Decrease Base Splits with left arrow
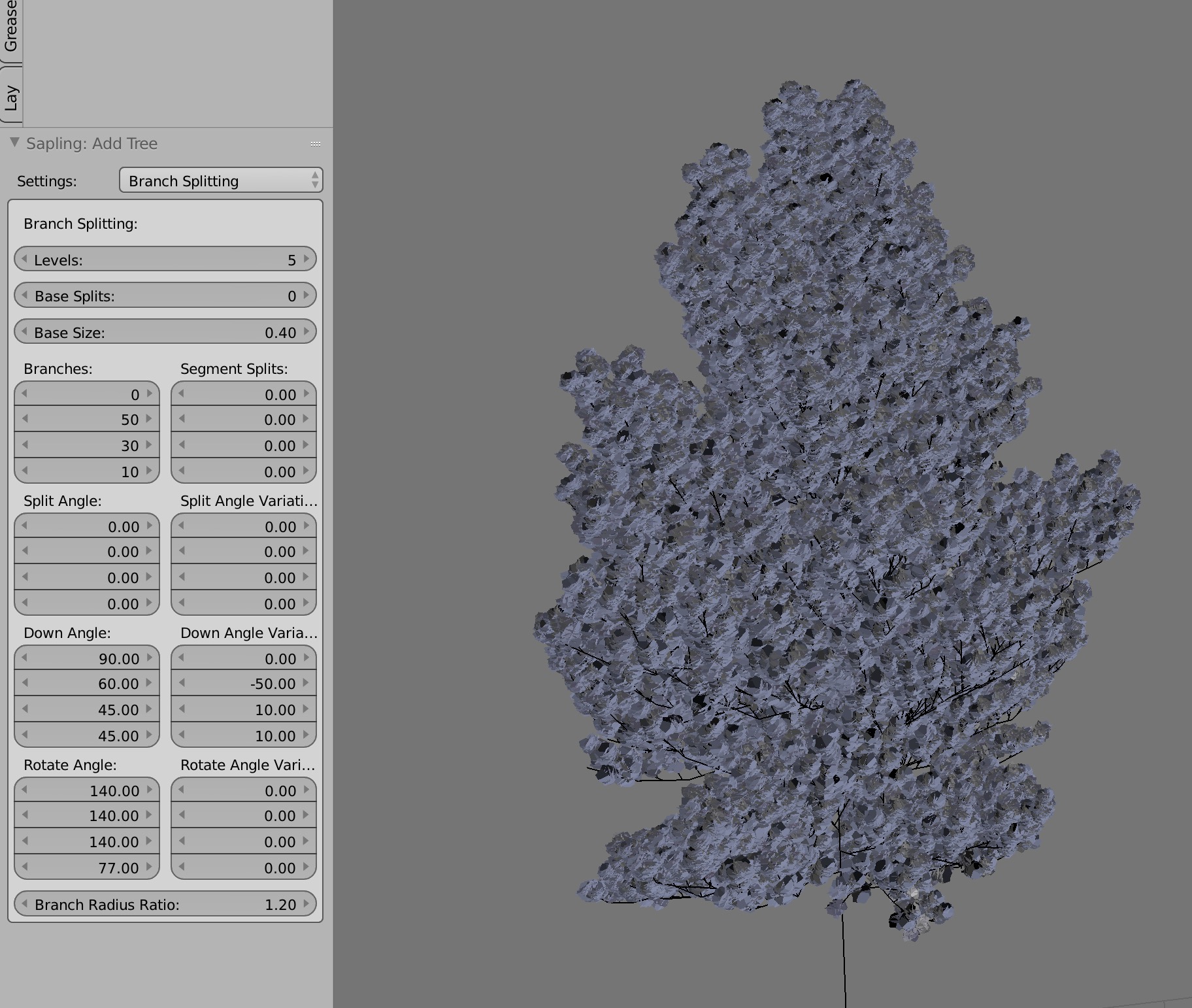Image resolution: width=1192 pixels, height=1008 pixels. pos(24,295)
